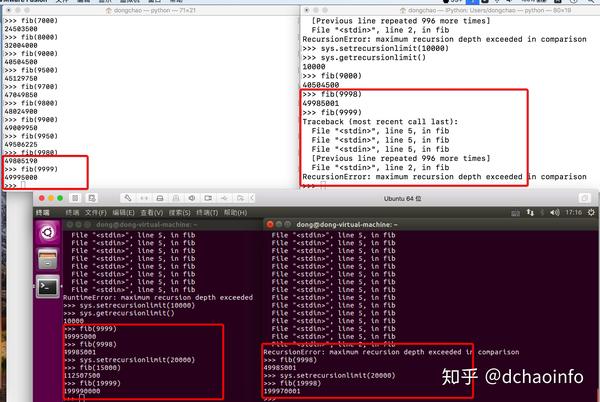Screen dimensions: 600x402
Task: Click 'RuntimeError: maximum recursion depth exceeded' in Ubuntu terminal
Action: (x=158, y=298)
